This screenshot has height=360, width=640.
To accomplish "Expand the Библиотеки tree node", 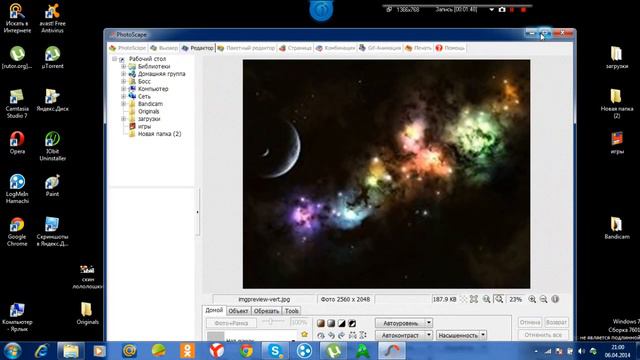I will click(123, 66).
